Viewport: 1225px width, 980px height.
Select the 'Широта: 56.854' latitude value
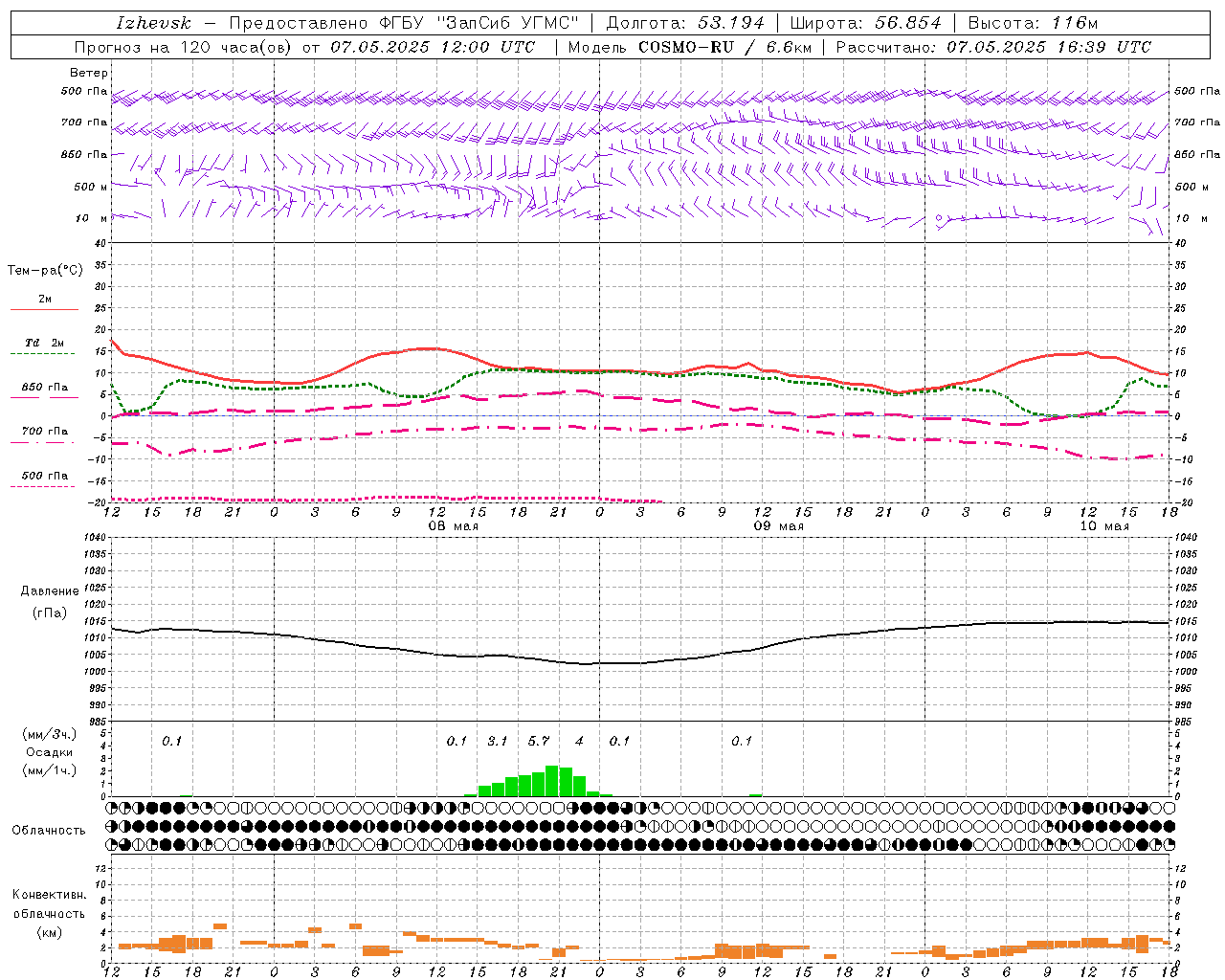865,23
